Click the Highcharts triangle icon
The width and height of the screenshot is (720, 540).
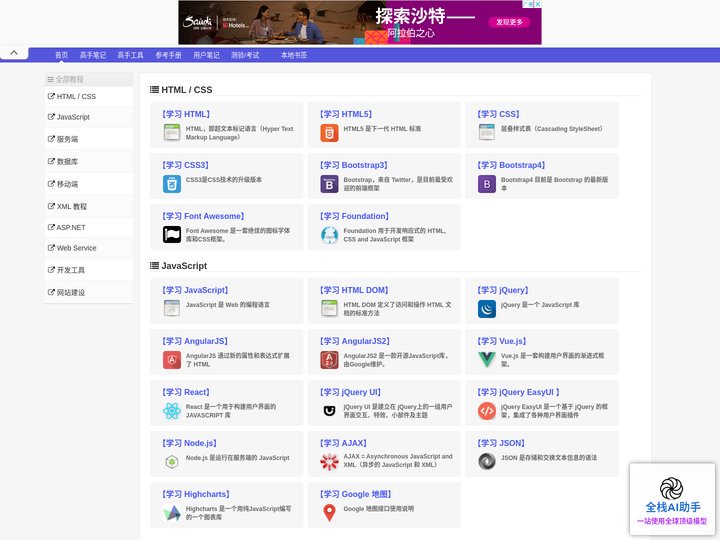(x=172, y=513)
